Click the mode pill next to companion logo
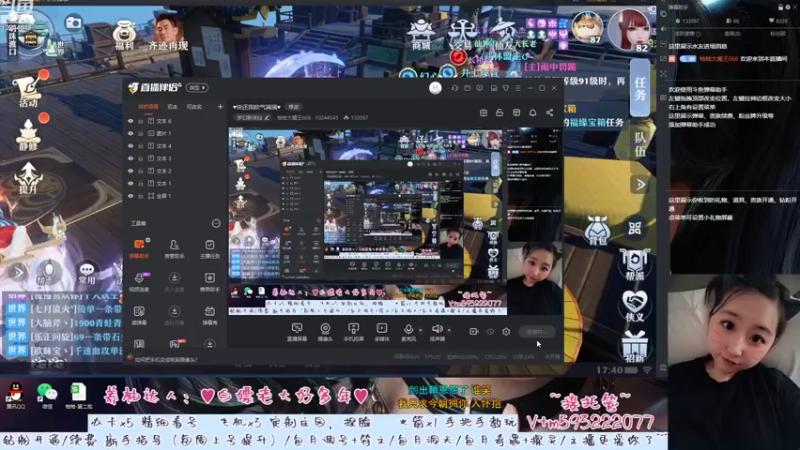This screenshot has height=450, width=800. (197, 88)
